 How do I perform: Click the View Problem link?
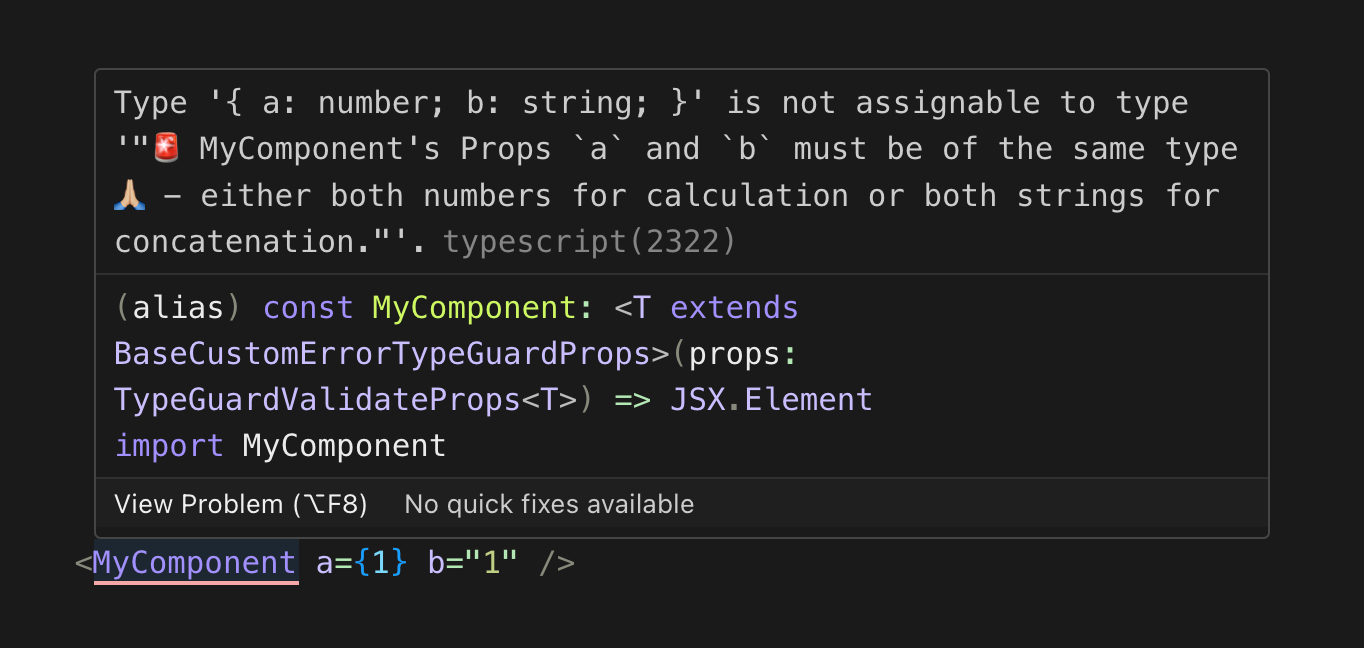(241, 504)
